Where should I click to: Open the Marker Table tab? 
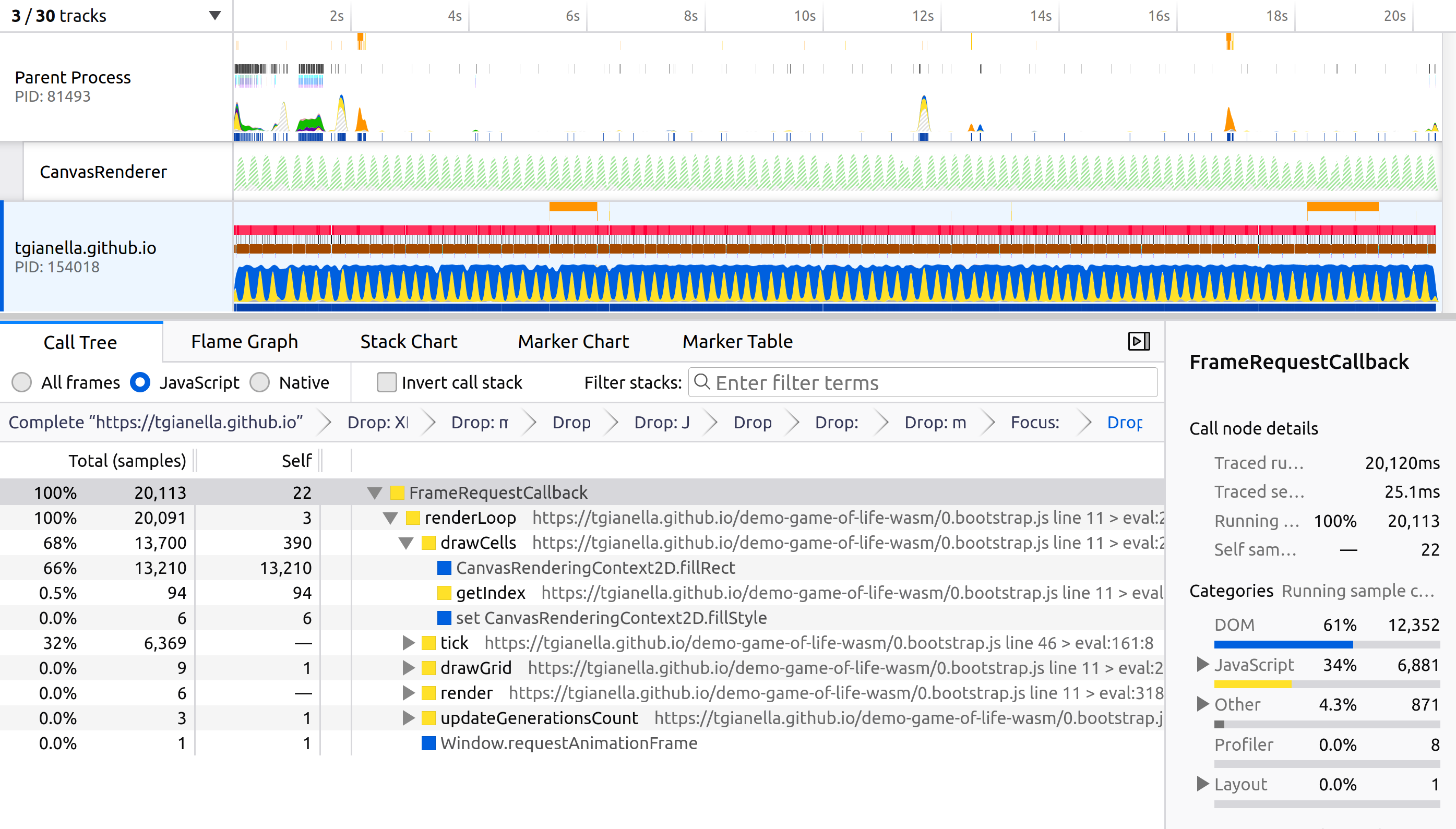pyautogui.click(x=737, y=341)
